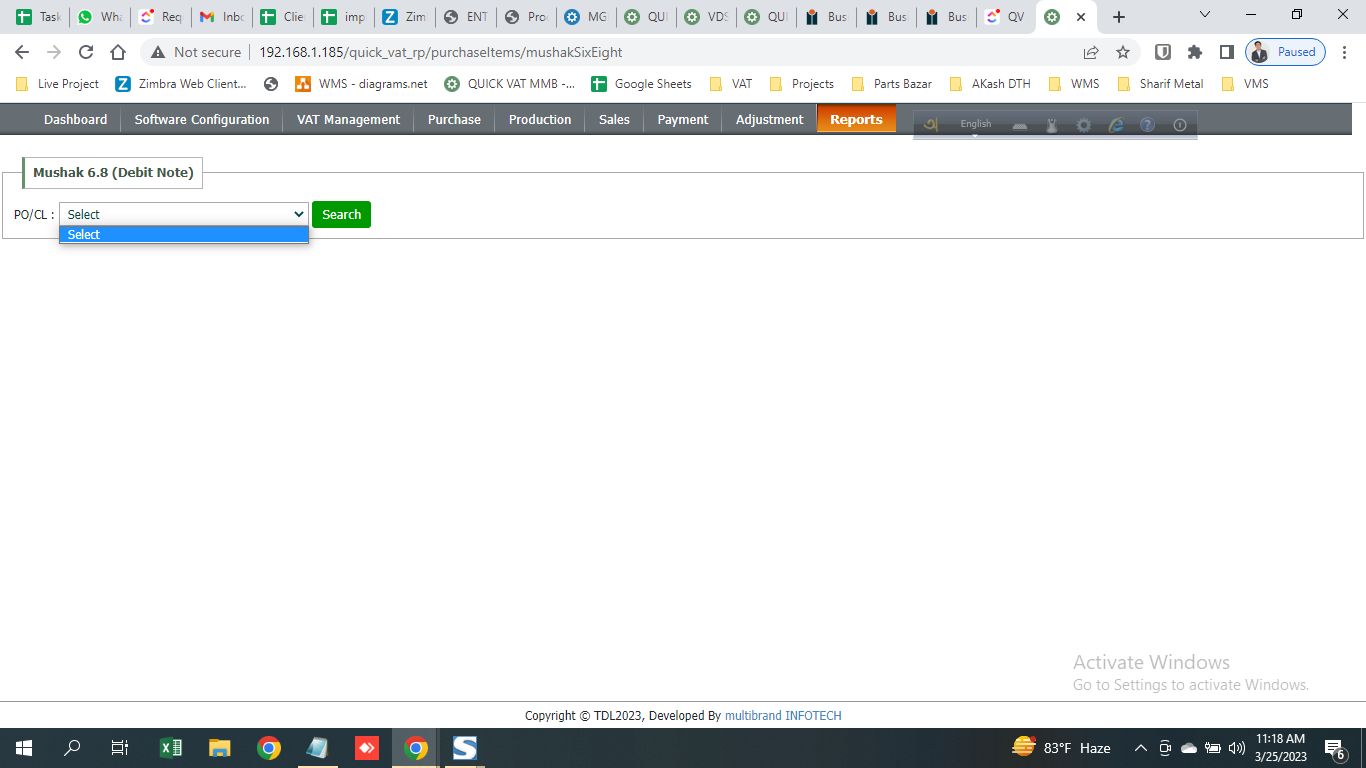
Task: Open the Parts Bazar bookmark folder
Action: 891,84
